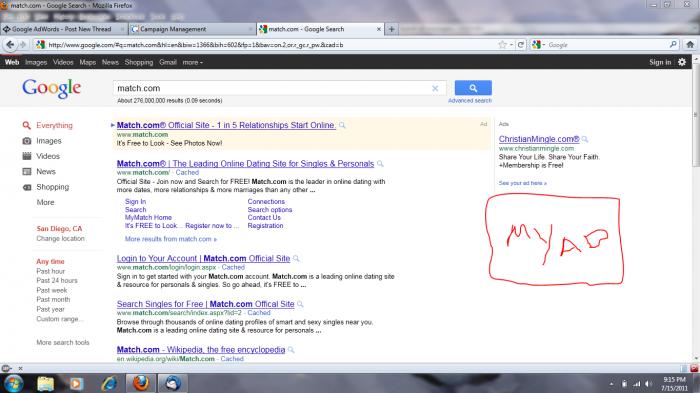Click the network signal tray icon
This screenshot has width=700, height=393.
637,384
